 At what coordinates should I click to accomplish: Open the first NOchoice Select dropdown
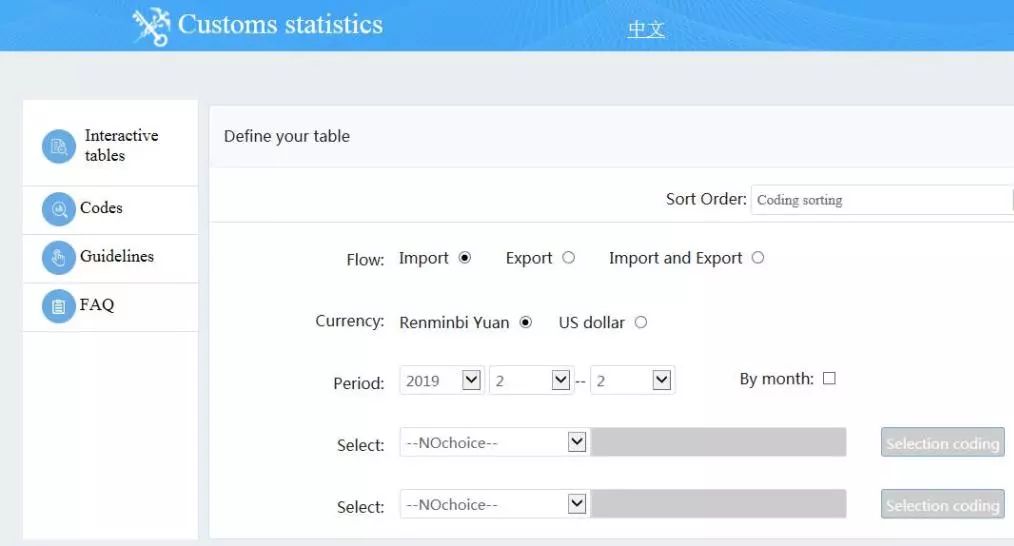coord(493,442)
